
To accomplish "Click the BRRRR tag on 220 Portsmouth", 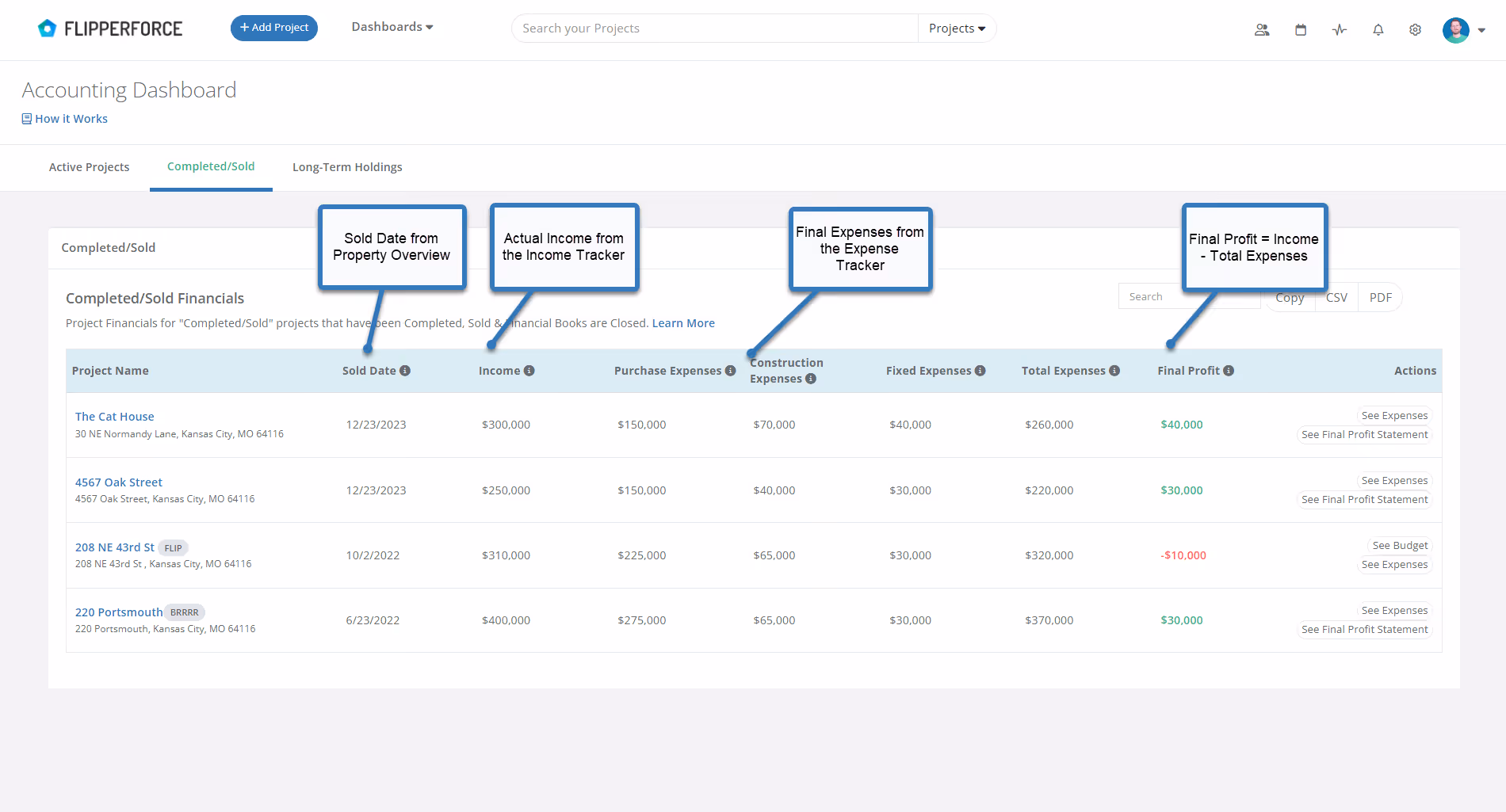I will pos(185,612).
